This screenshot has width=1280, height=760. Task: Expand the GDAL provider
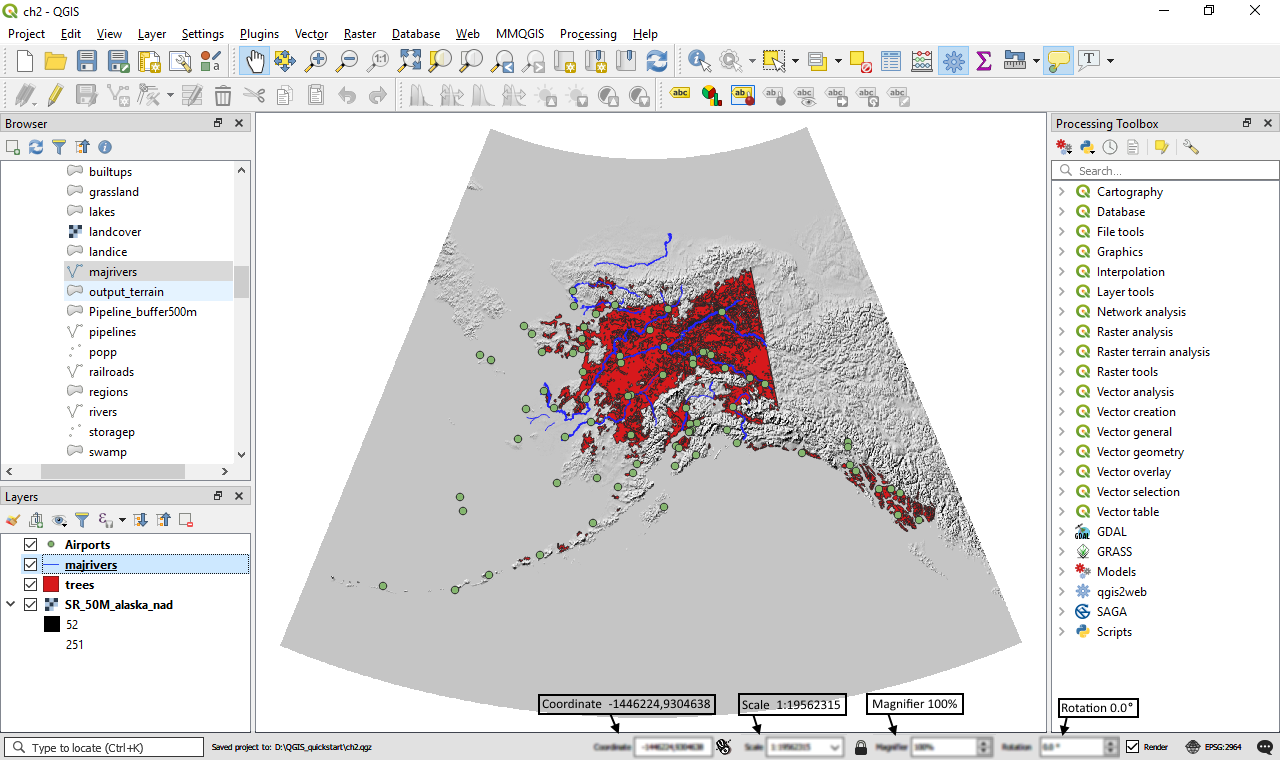click(1062, 532)
